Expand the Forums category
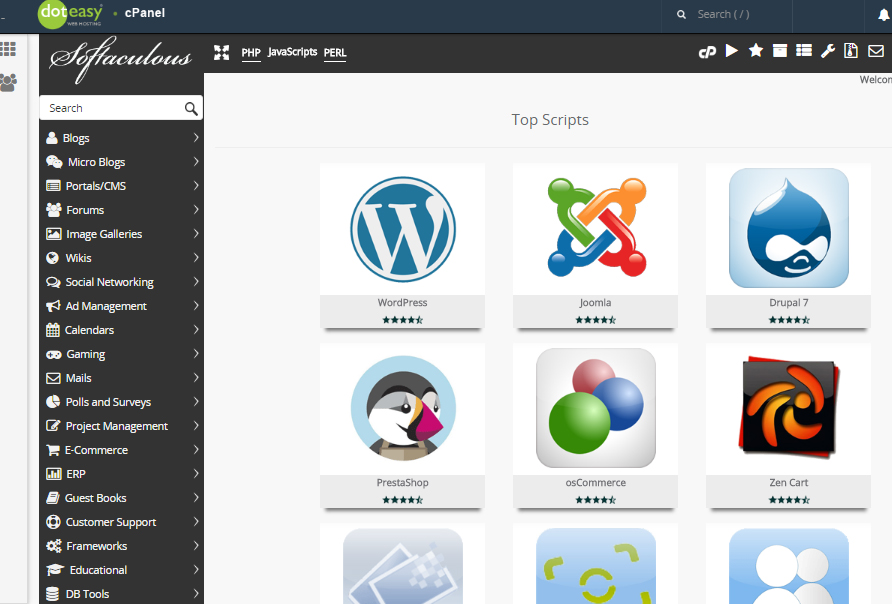Screen dimensions: 892x604 (122, 210)
